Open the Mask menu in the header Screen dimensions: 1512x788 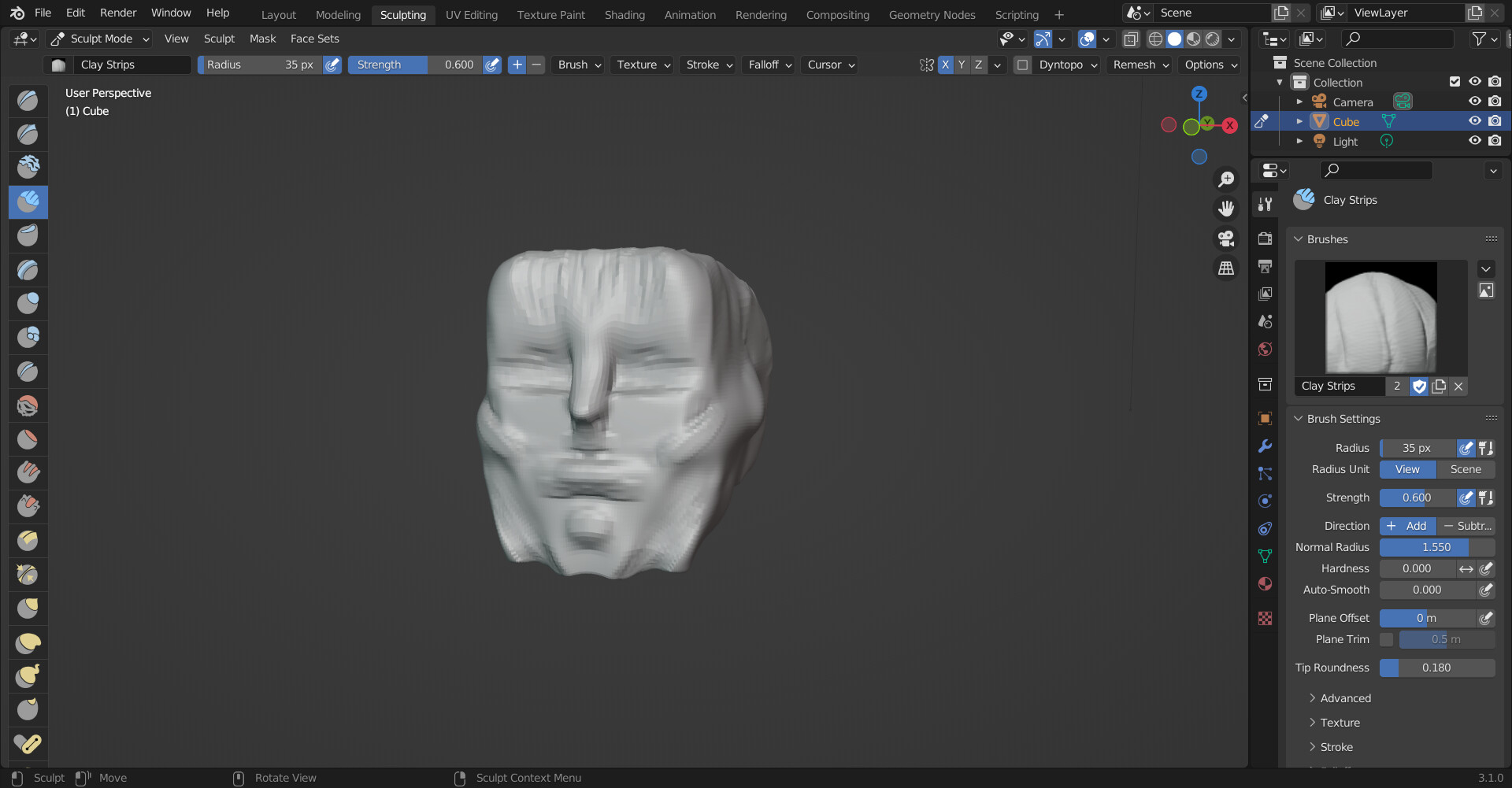coord(261,39)
